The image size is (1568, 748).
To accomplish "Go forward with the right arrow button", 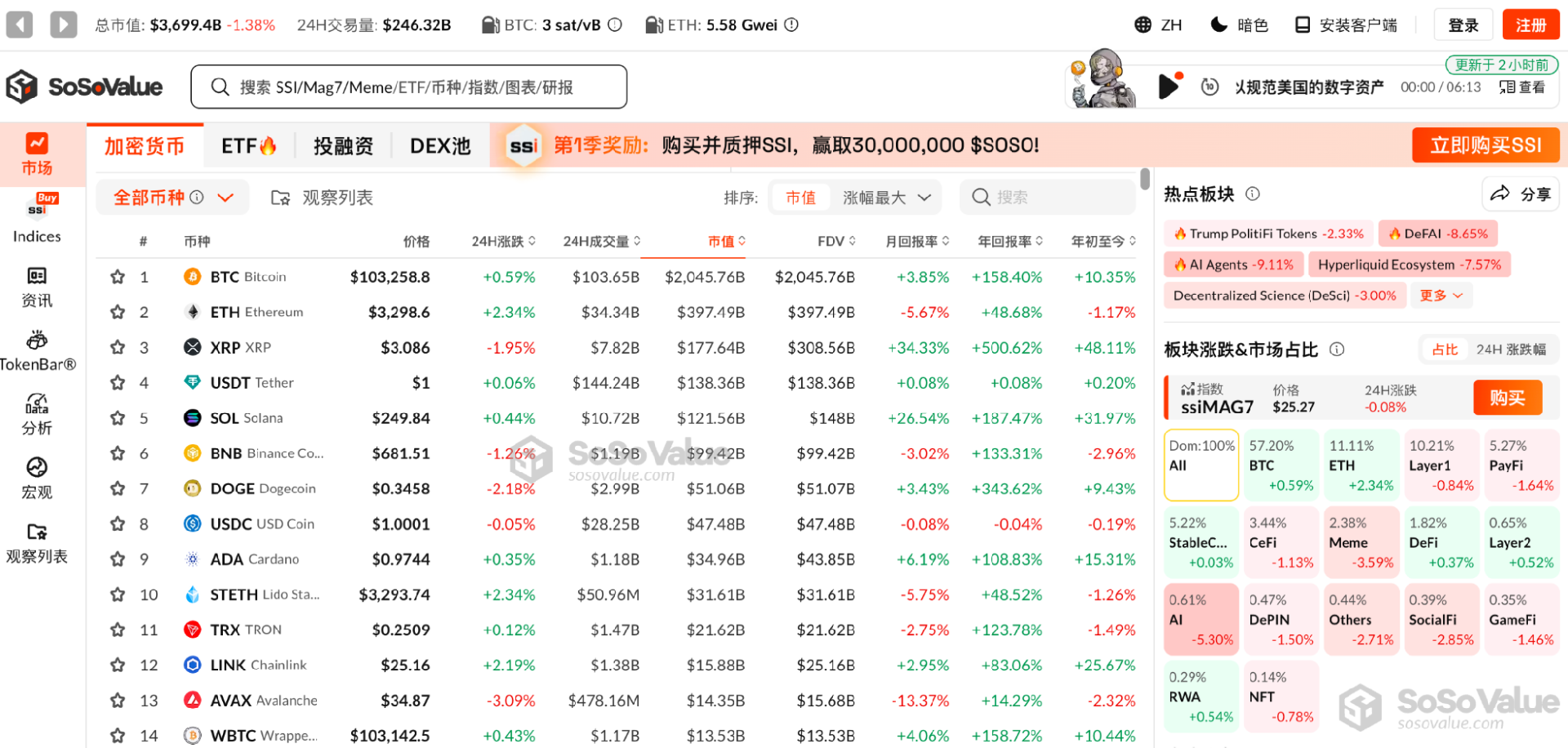I will [x=64, y=24].
